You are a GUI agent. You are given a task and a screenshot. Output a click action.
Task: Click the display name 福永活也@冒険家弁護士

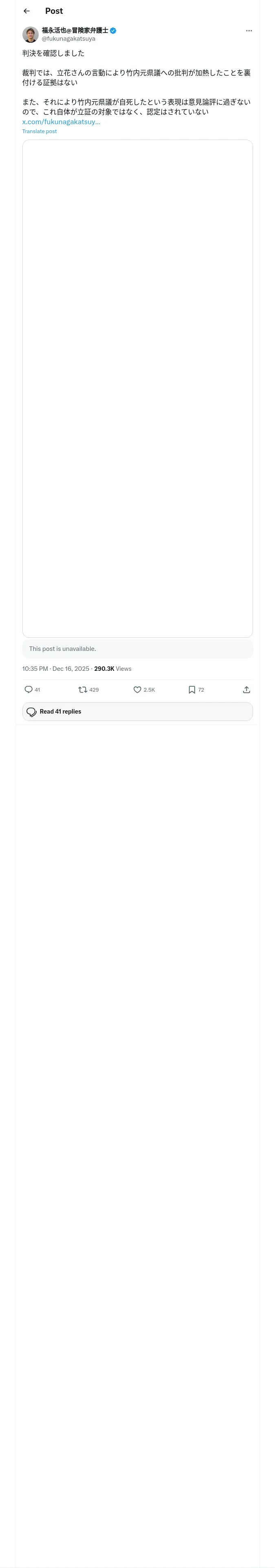[x=75, y=30]
